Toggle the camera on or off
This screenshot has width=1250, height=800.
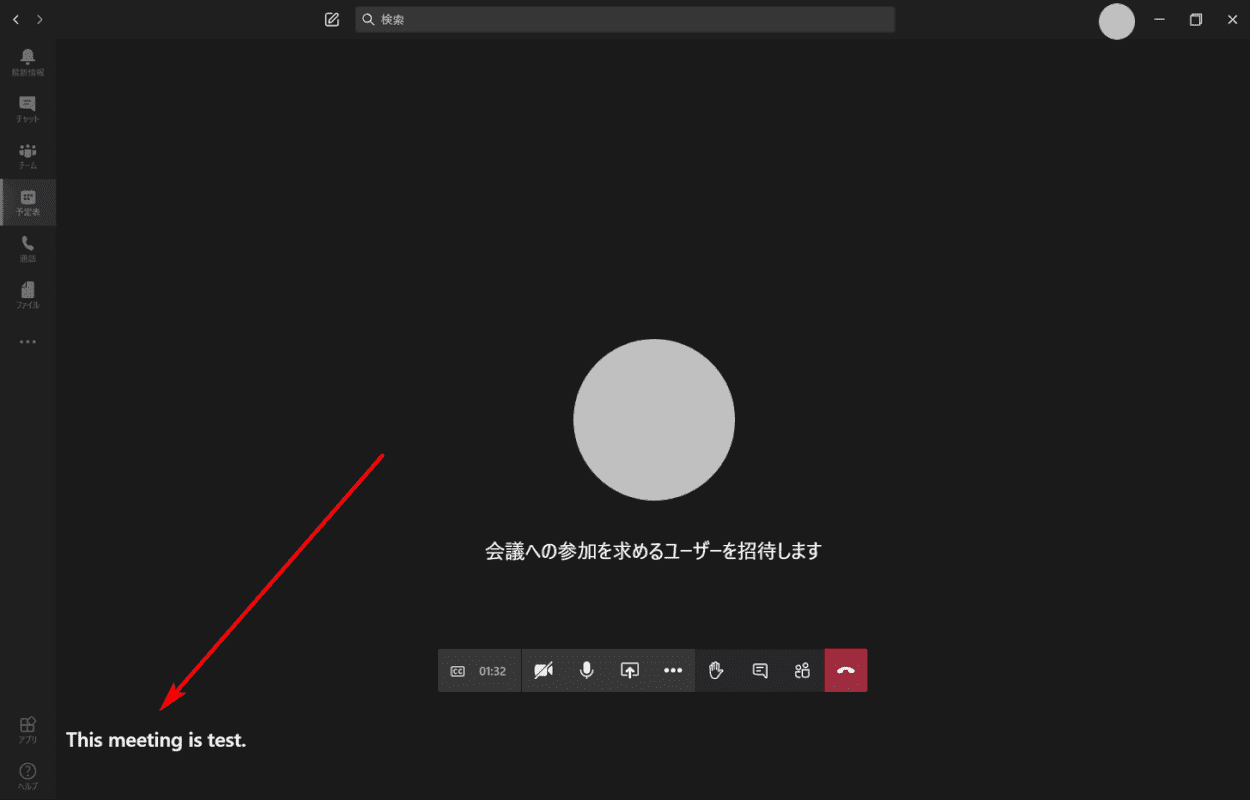tap(543, 670)
